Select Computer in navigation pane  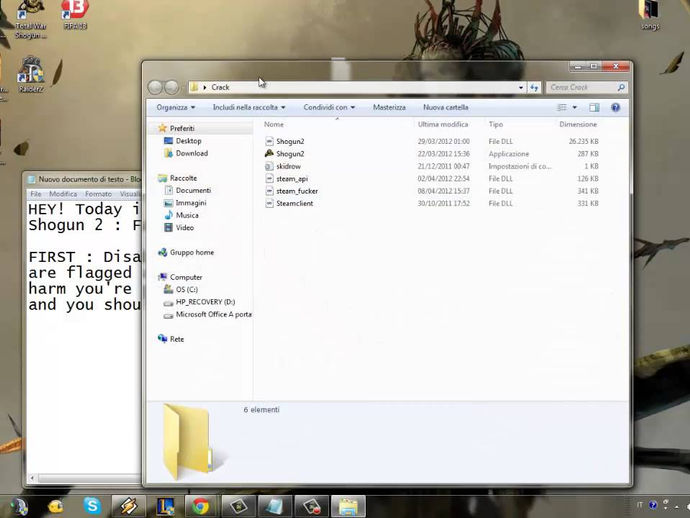coord(186,277)
